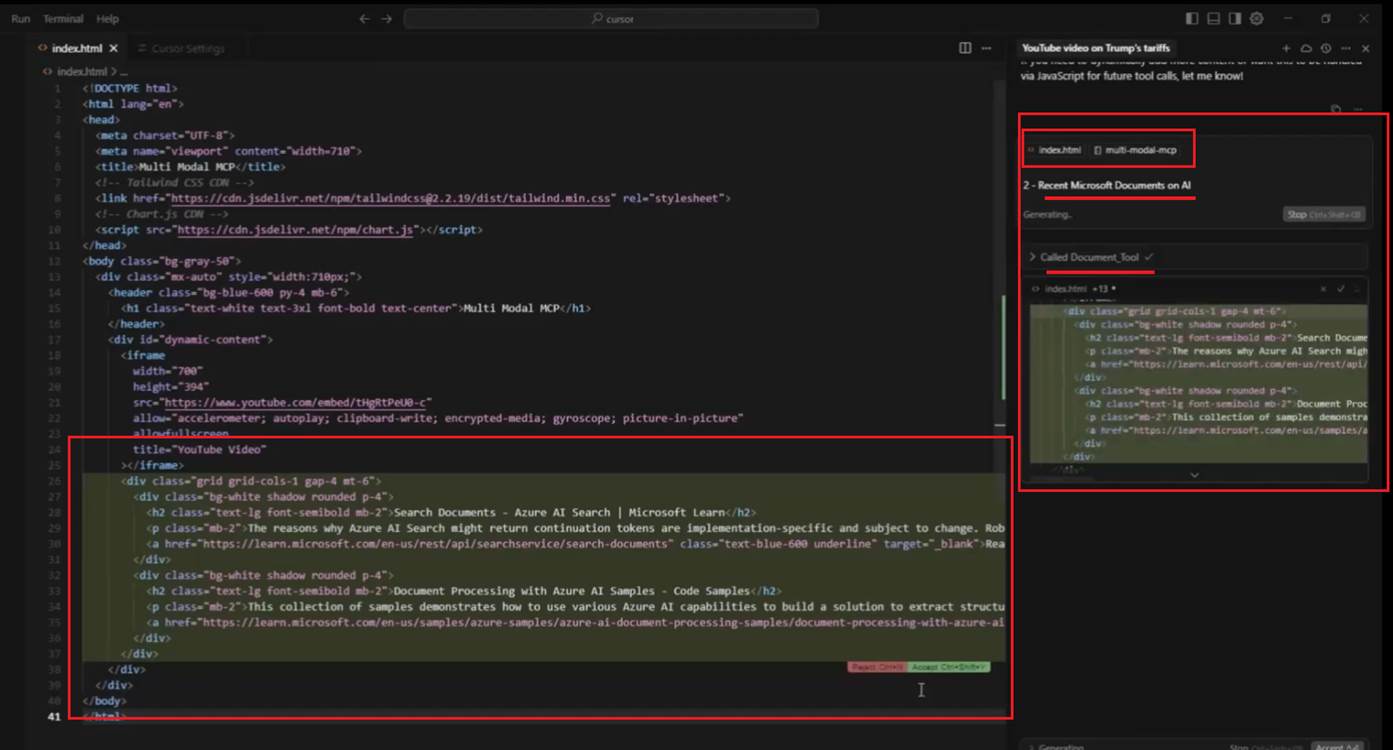Click the Generating status text at bottom
This screenshot has height=750, width=1393.
pyautogui.click(x=1061, y=746)
